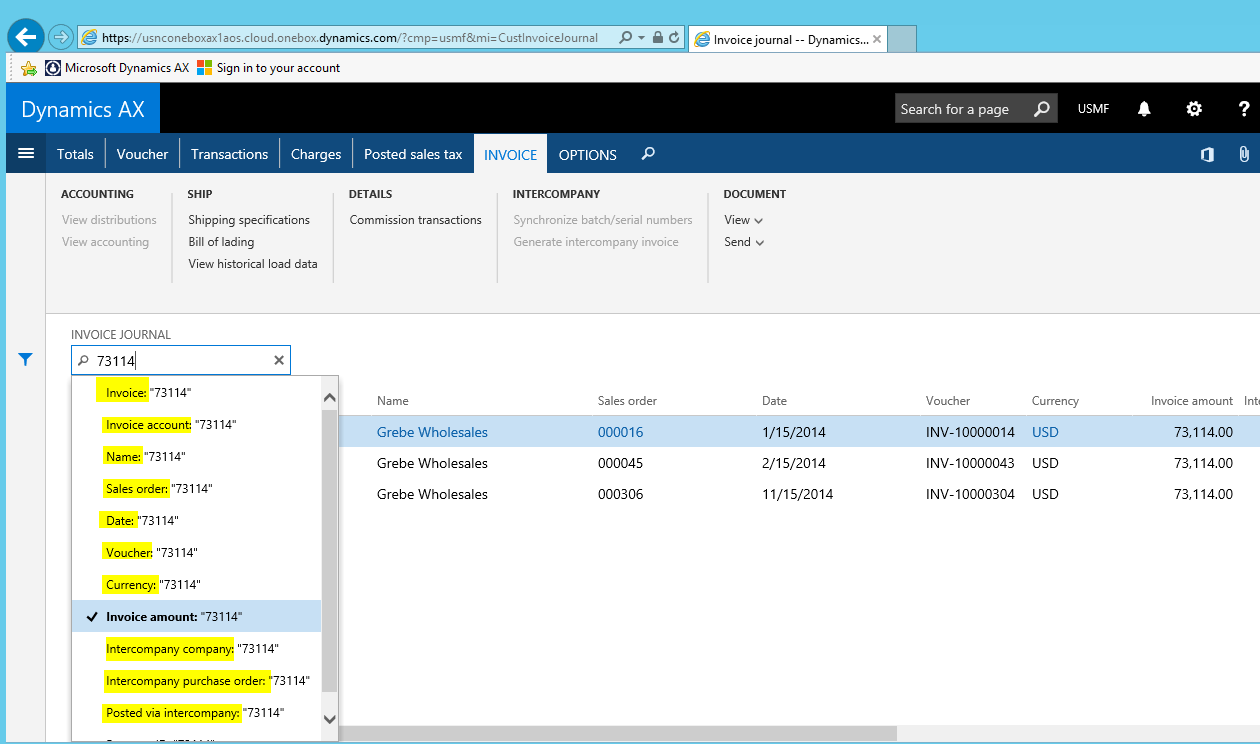1260x744 pixels.
Task: Click the Search for a page box
Action: pos(960,109)
